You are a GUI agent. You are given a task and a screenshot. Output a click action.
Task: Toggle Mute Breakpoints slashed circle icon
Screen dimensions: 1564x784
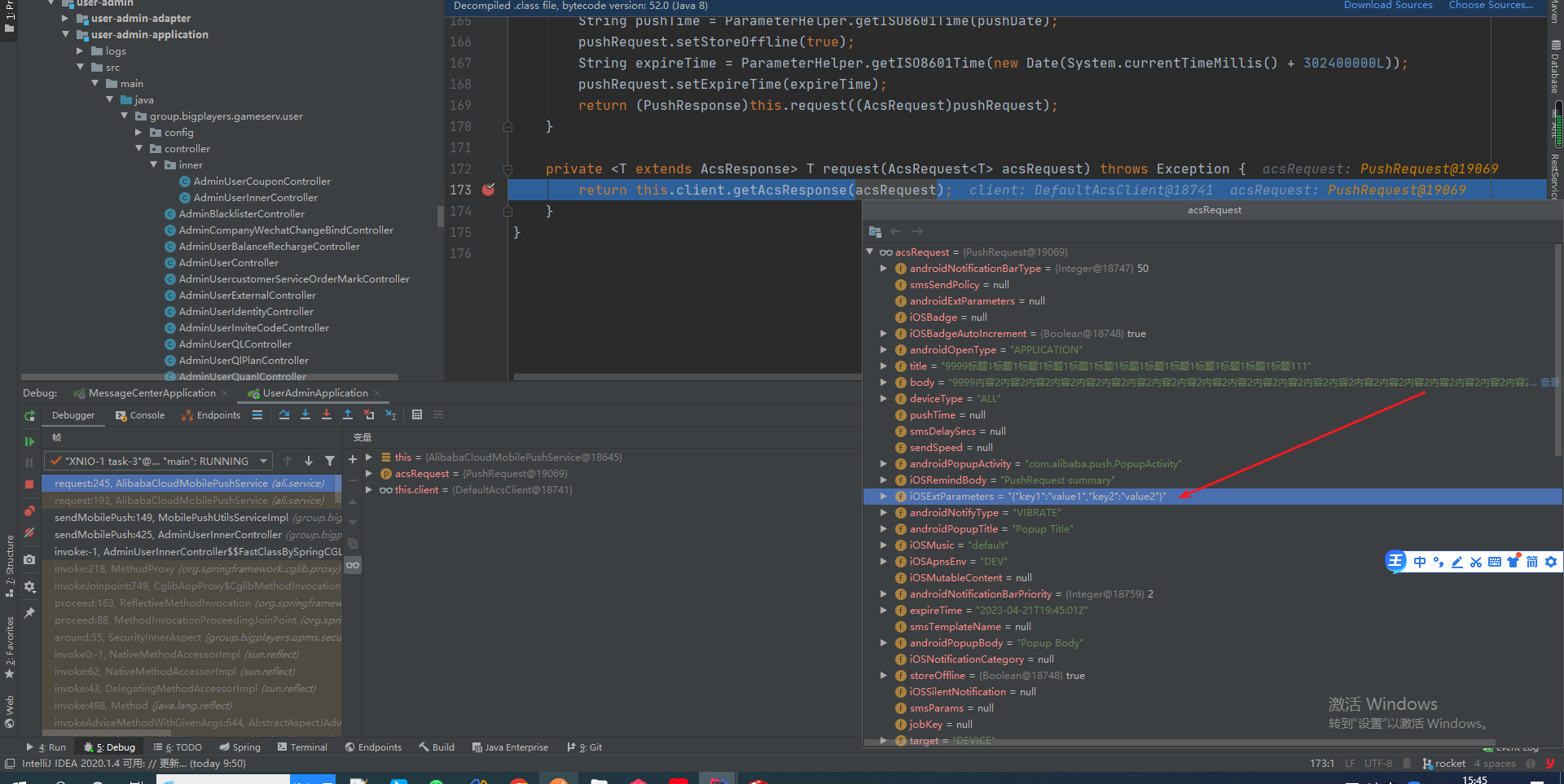coord(29,532)
